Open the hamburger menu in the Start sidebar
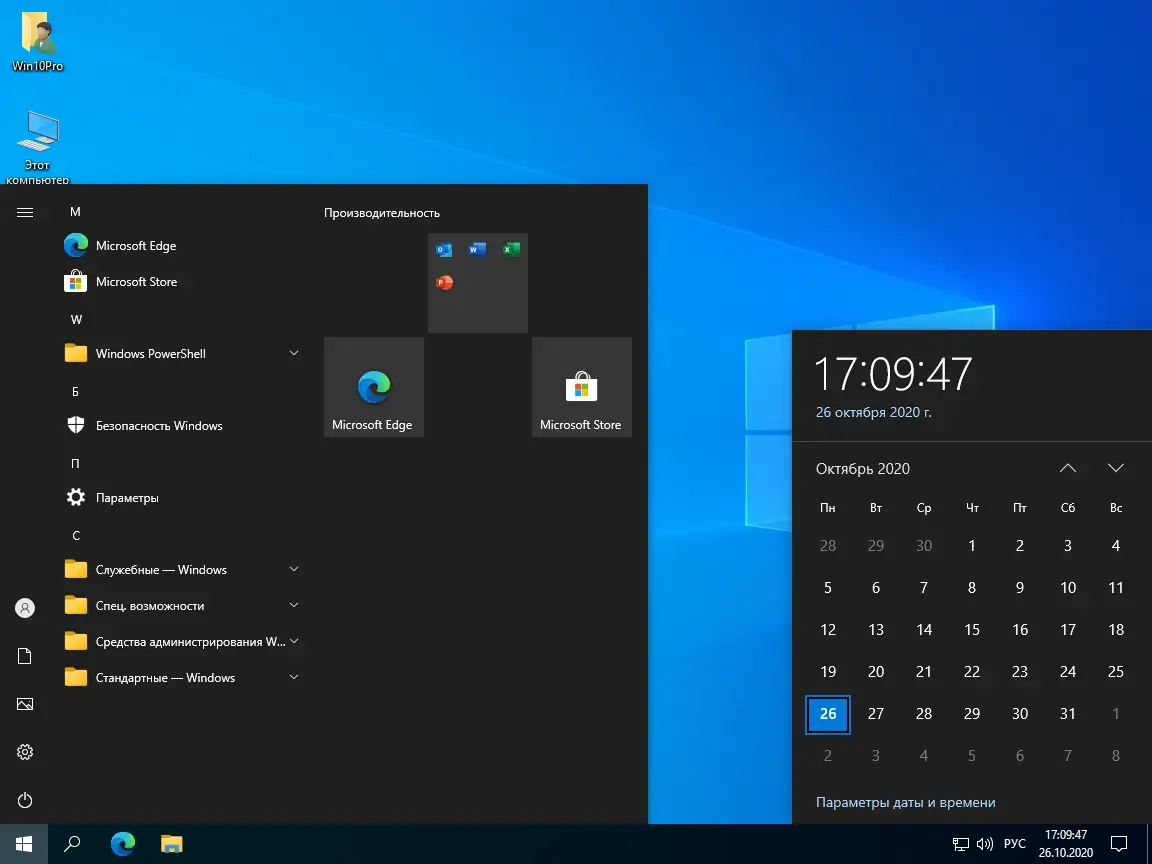 24,211
